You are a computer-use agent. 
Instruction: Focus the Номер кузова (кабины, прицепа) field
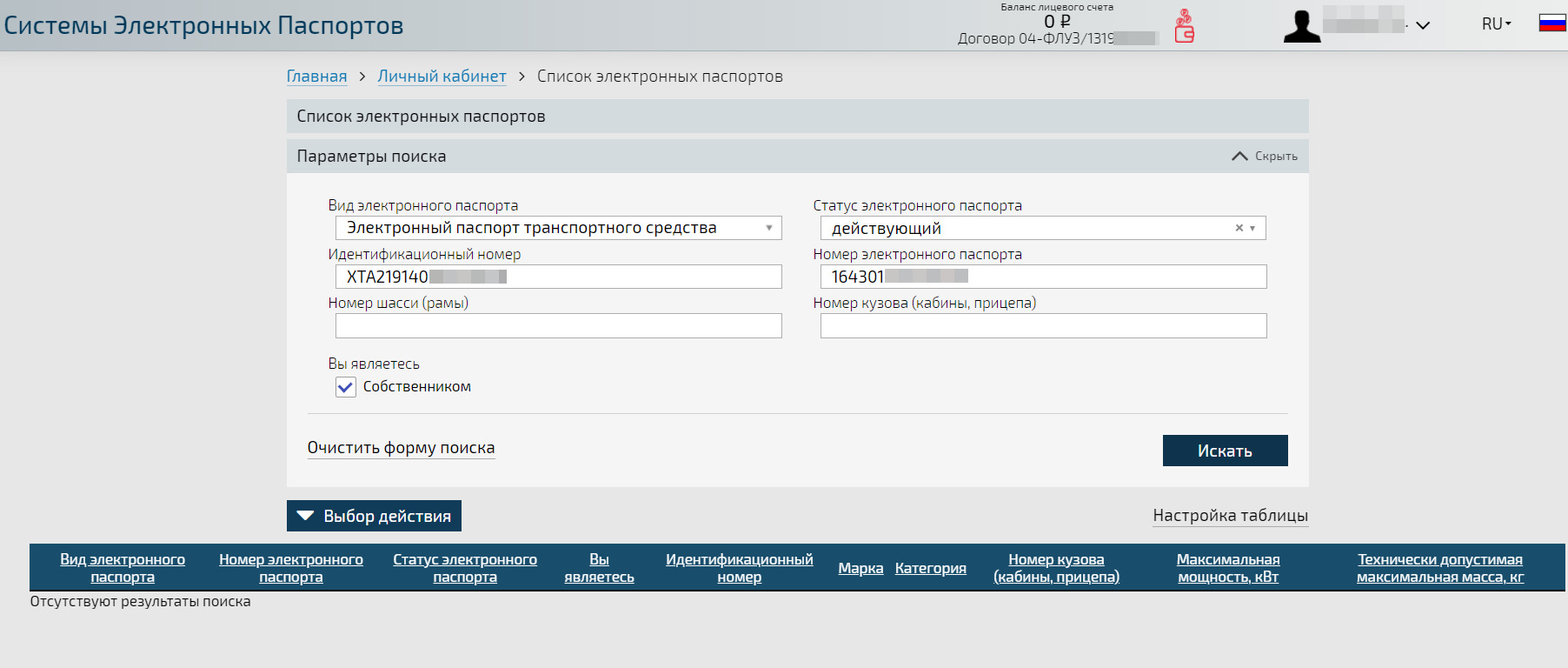tap(1043, 325)
